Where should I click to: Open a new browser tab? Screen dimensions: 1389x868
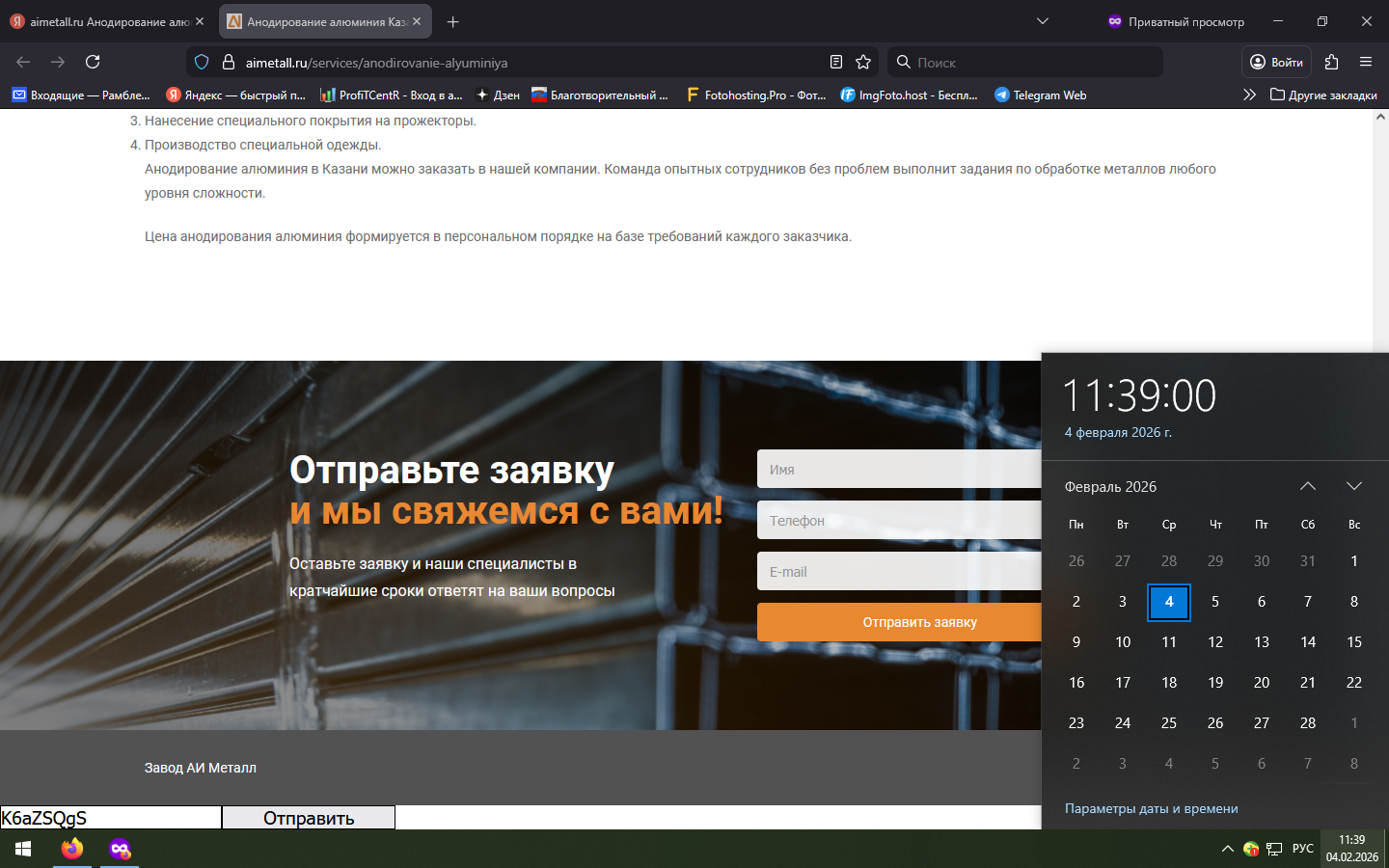[452, 21]
